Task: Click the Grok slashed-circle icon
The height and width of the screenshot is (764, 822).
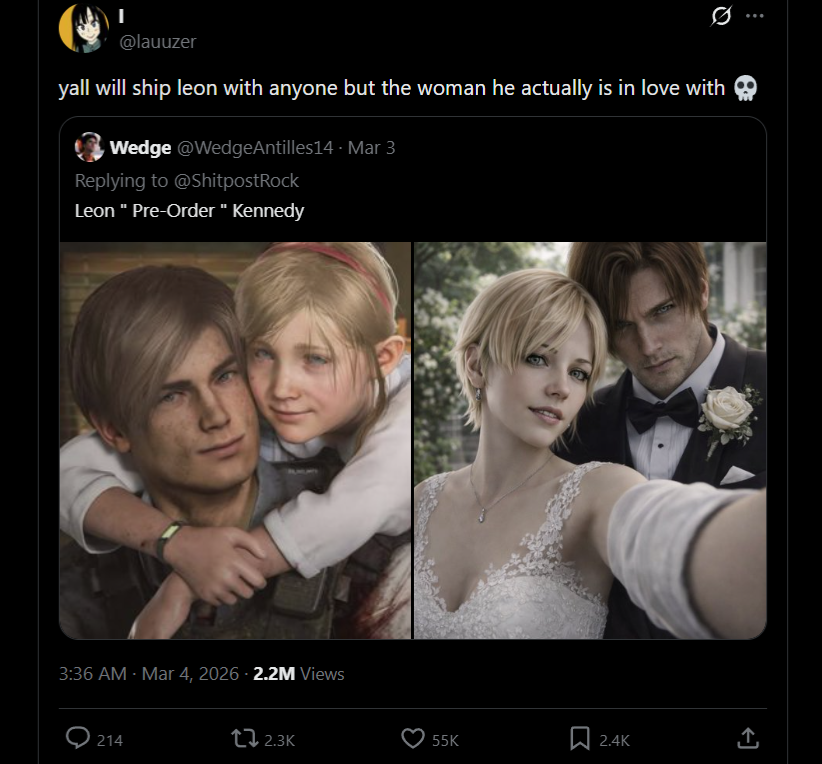Action: pos(721,16)
